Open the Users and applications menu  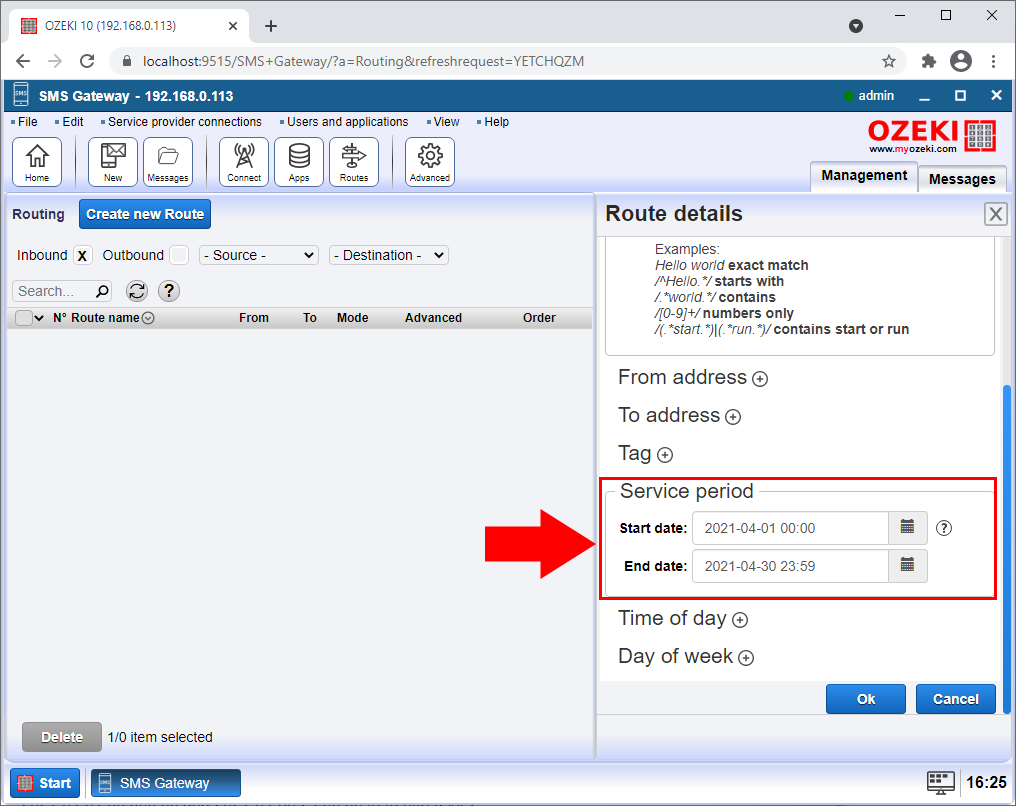tap(347, 122)
